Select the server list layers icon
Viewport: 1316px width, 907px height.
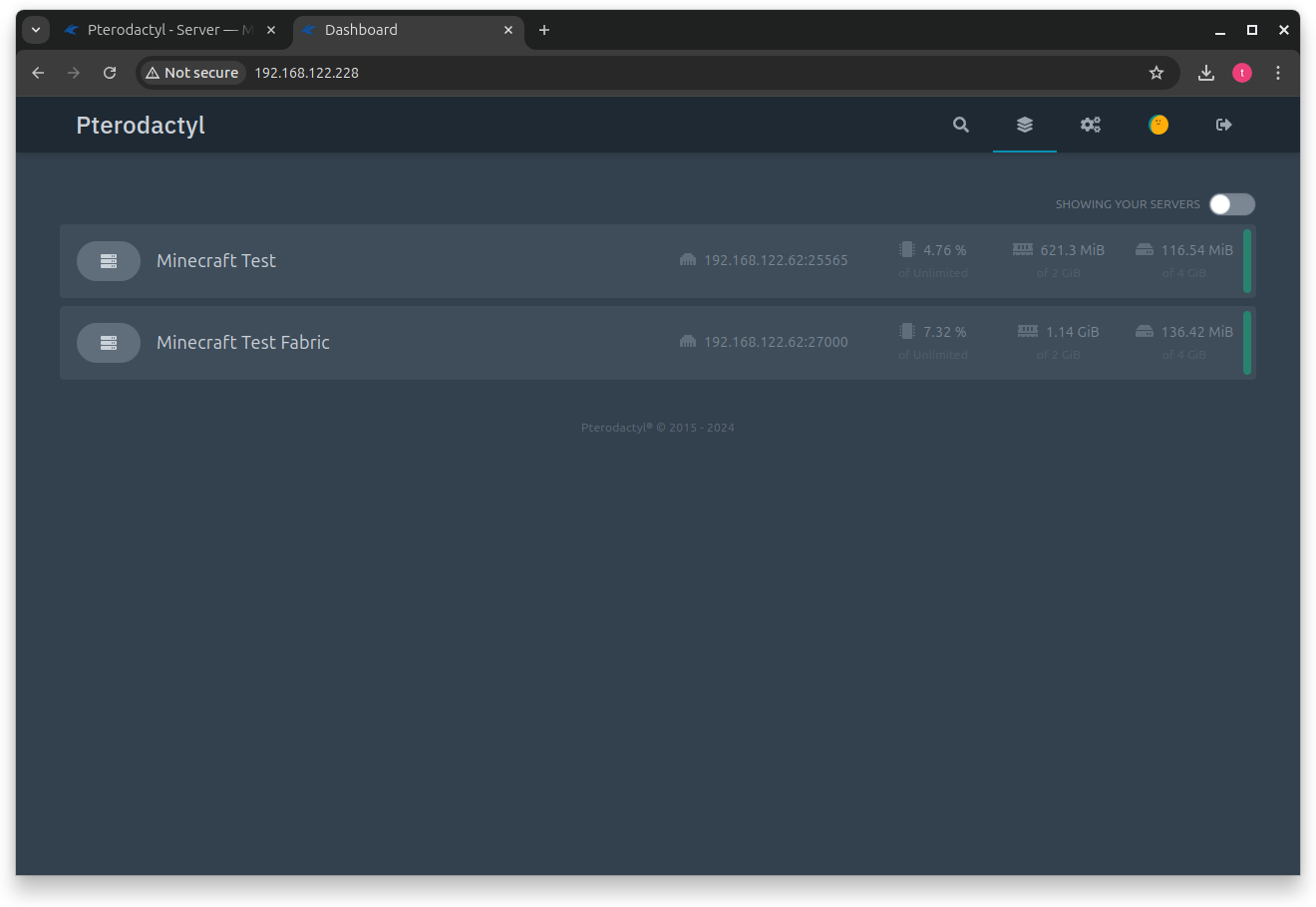pos(1024,125)
